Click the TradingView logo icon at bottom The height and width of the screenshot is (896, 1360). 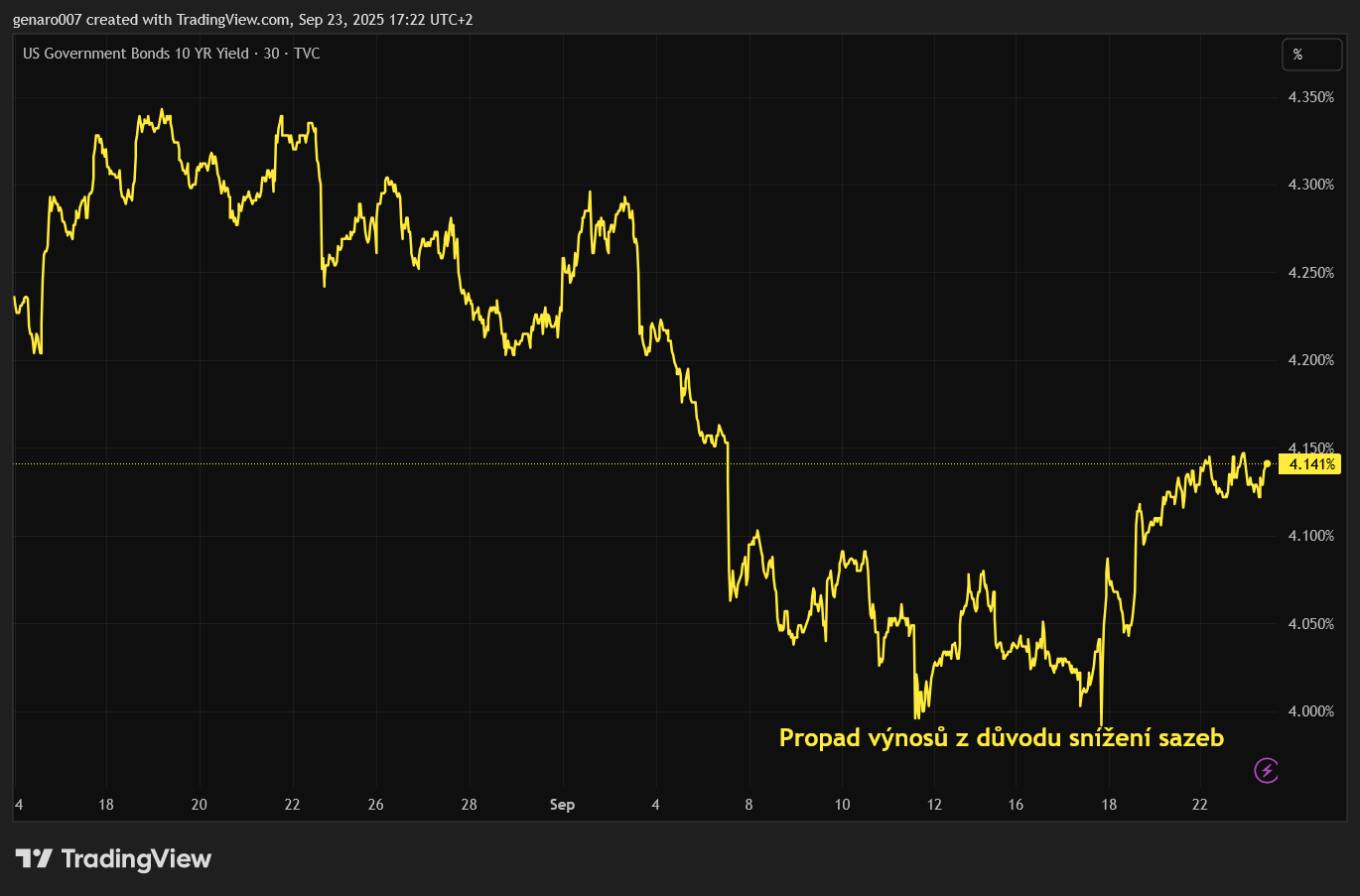click(x=34, y=858)
